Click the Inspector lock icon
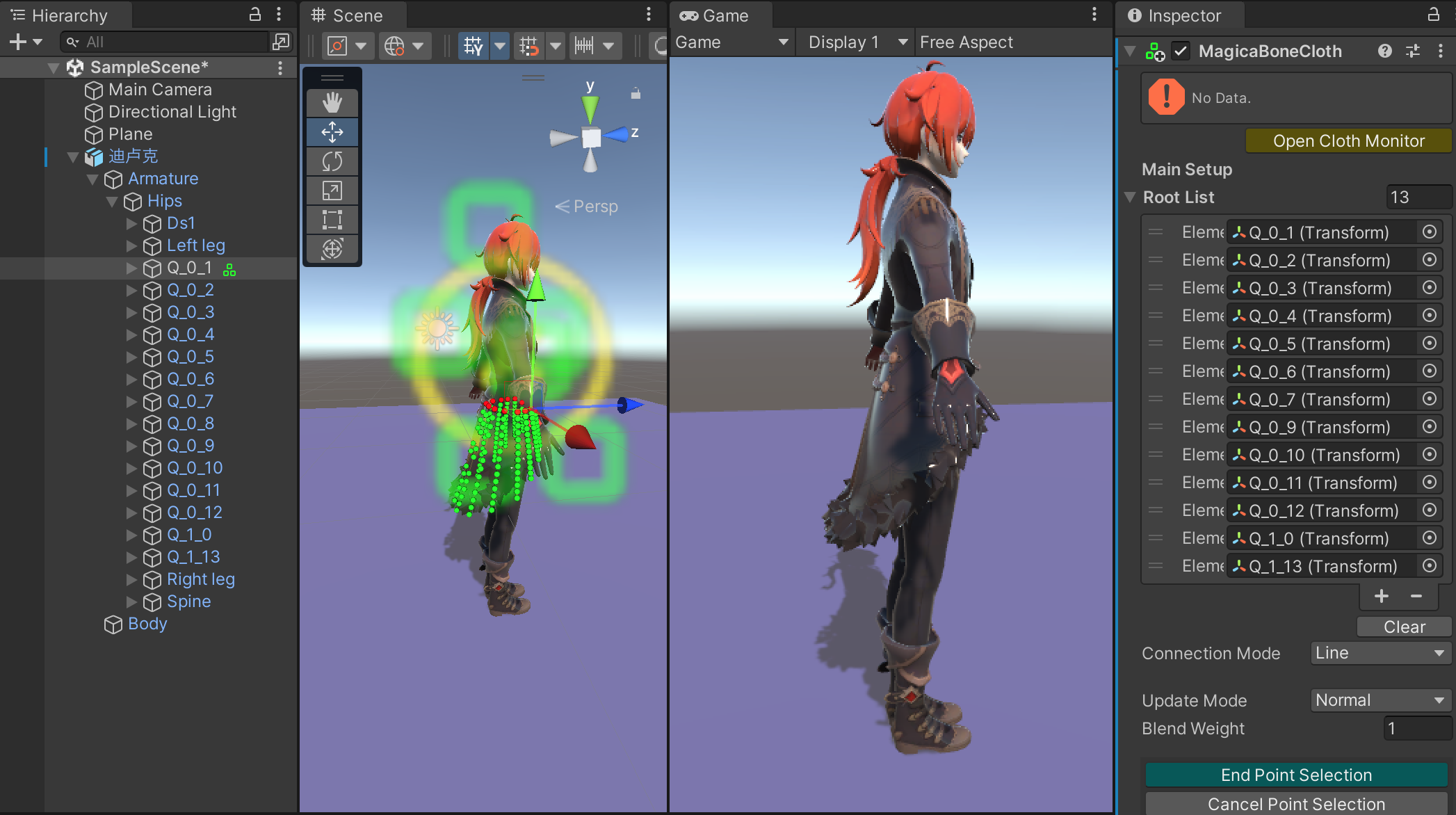 (1433, 15)
